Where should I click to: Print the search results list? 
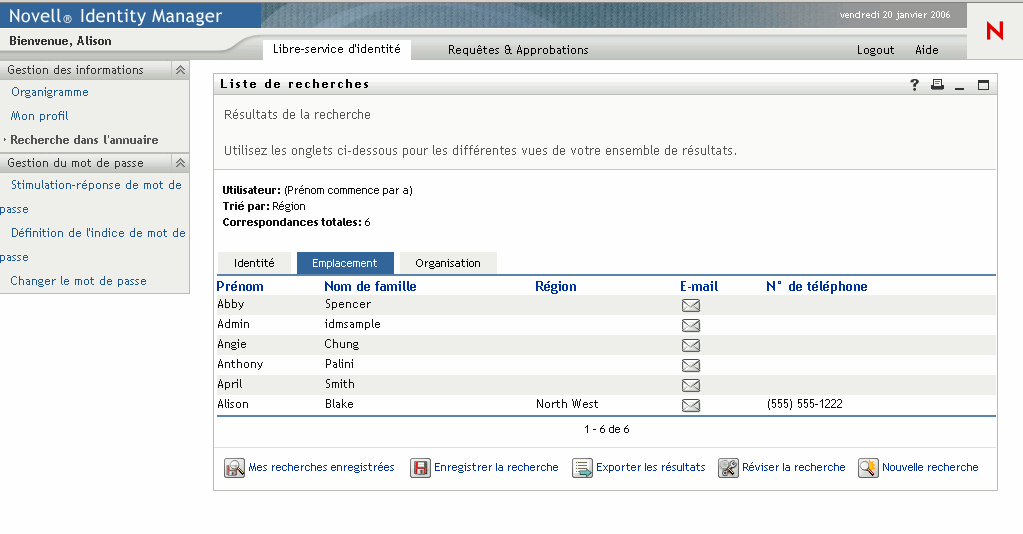(x=938, y=84)
